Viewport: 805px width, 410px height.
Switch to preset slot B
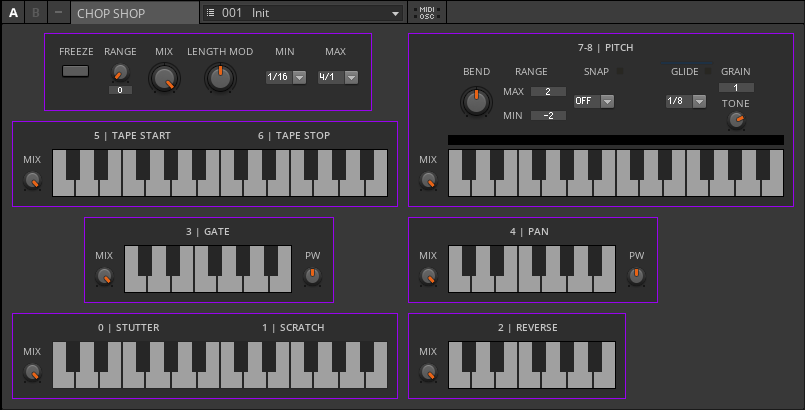(x=35, y=12)
